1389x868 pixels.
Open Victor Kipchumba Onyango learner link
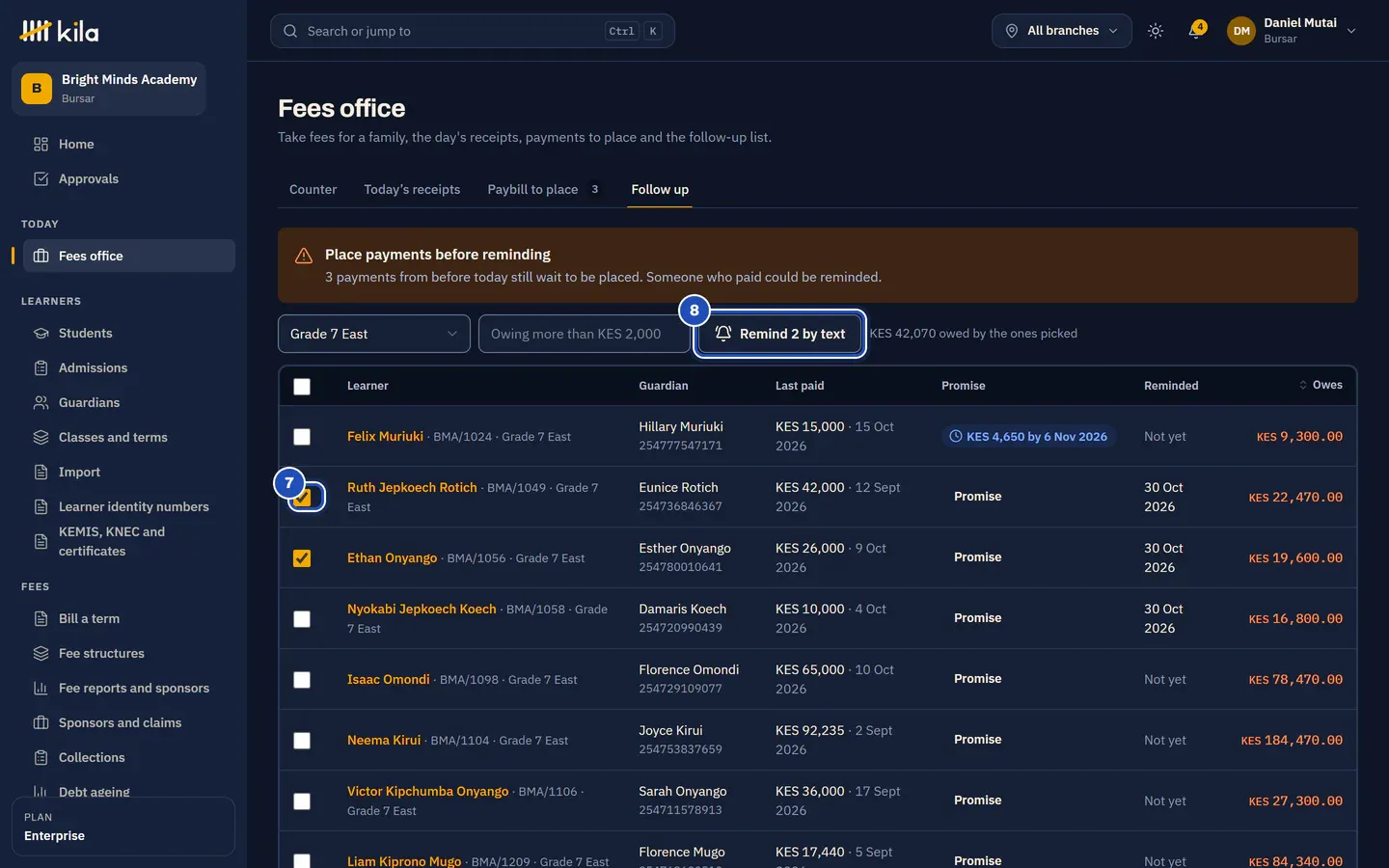tap(427, 791)
